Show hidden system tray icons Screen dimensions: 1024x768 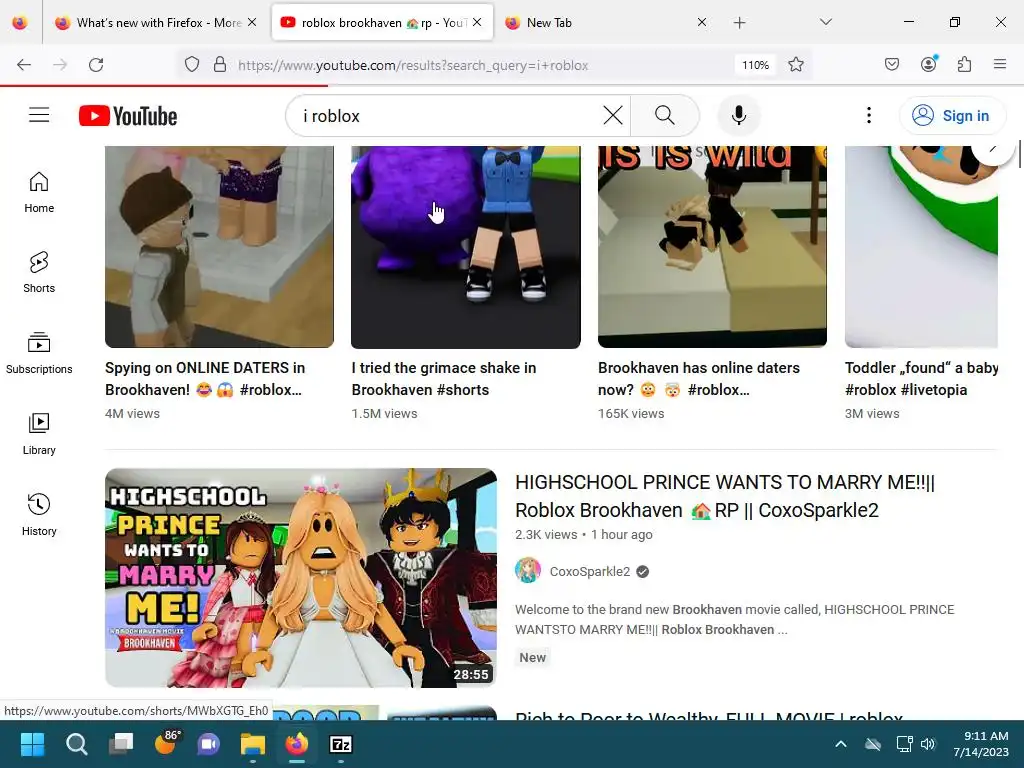(841, 744)
